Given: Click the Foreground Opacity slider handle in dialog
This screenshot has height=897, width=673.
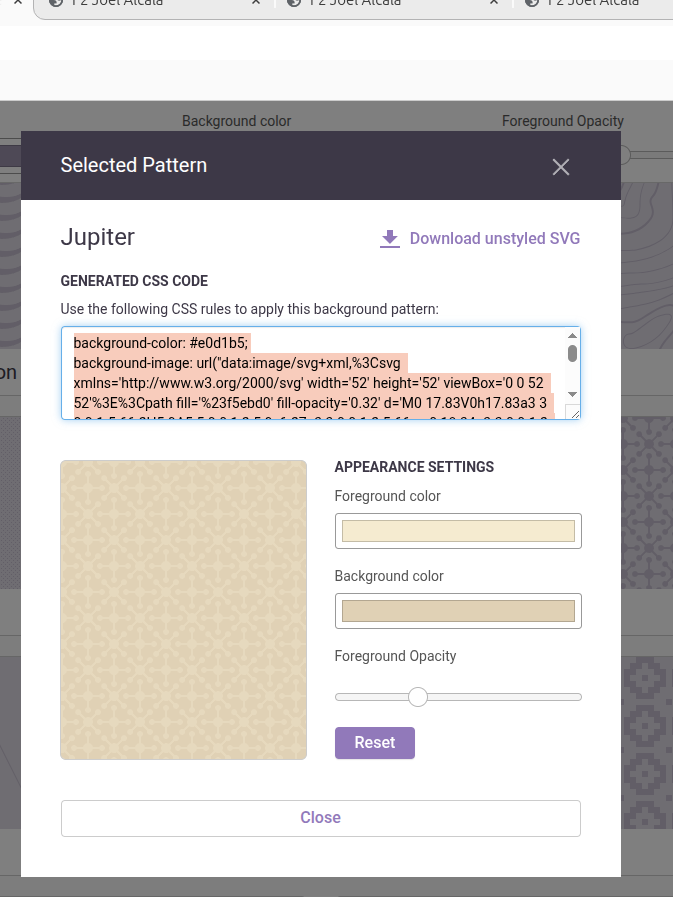Looking at the screenshot, I should pyautogui.click(x=418, y=697).
